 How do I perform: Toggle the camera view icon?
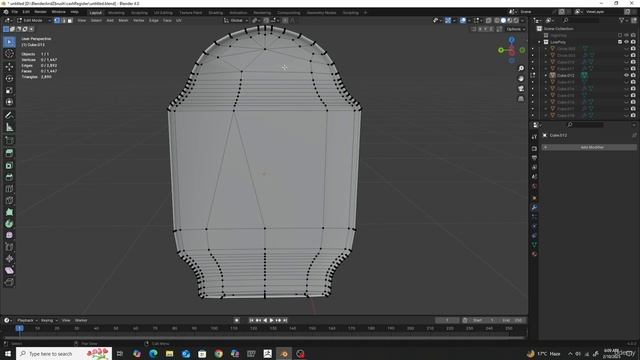point(521,89)
